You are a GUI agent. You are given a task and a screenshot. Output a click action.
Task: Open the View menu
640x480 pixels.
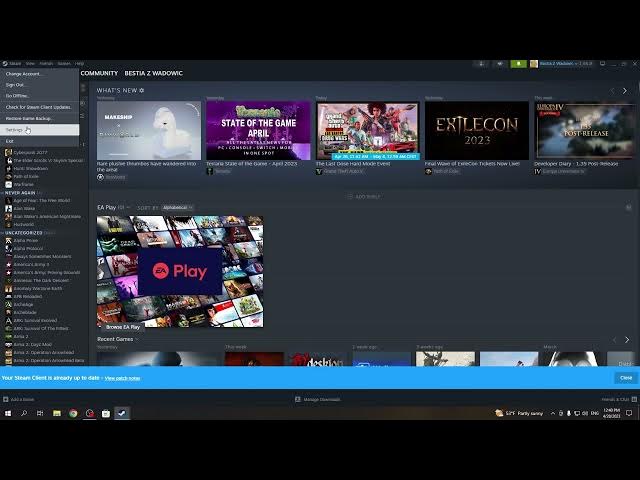(30, 64)
